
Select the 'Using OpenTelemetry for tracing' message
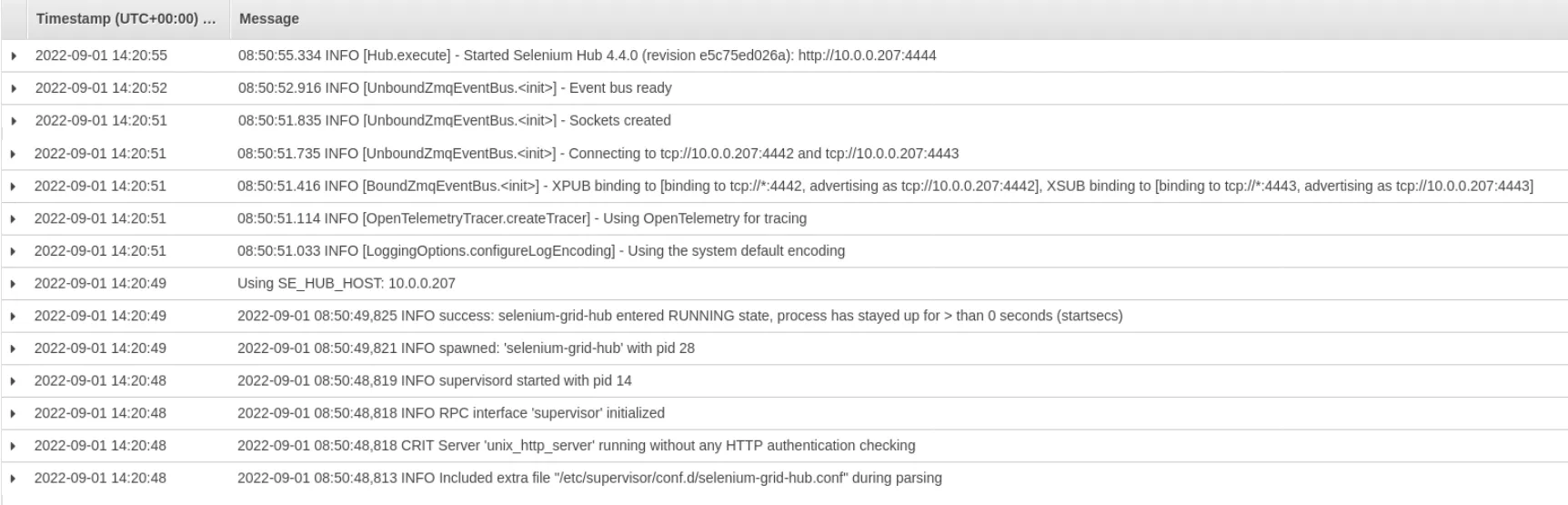click(522, 218)
